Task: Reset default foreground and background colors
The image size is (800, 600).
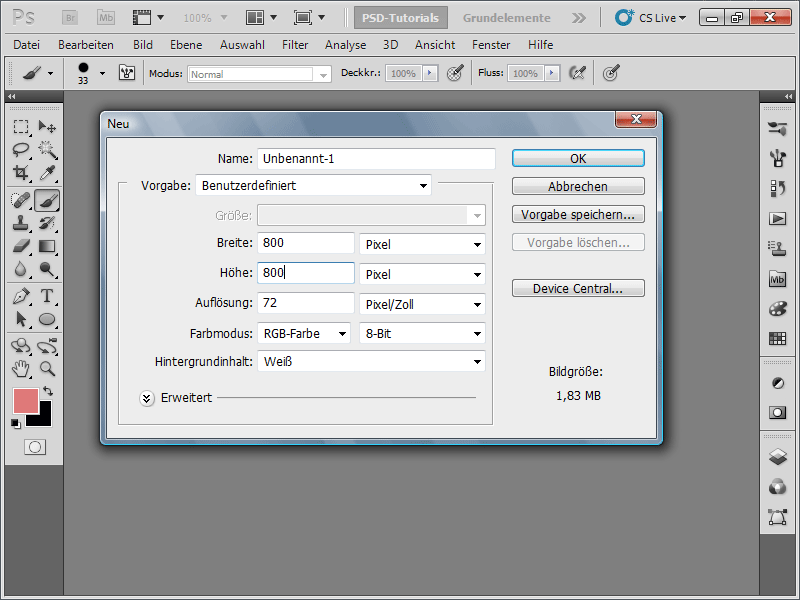Action: coord(16,424)
